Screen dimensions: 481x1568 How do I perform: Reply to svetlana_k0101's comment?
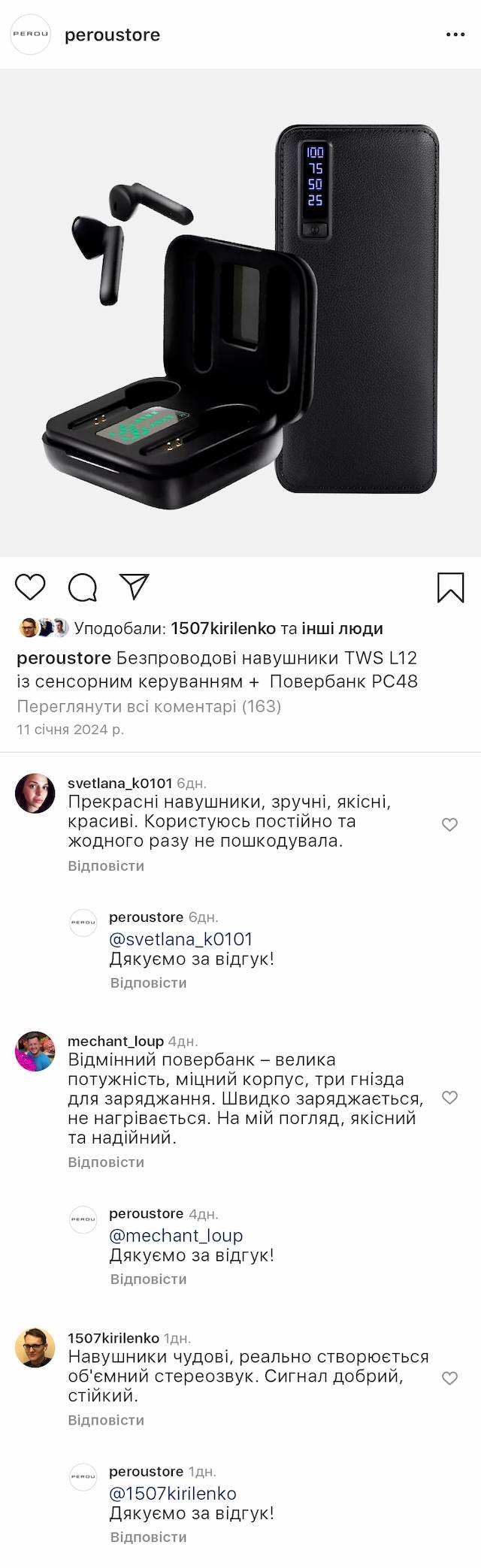[x=106, y=866]
